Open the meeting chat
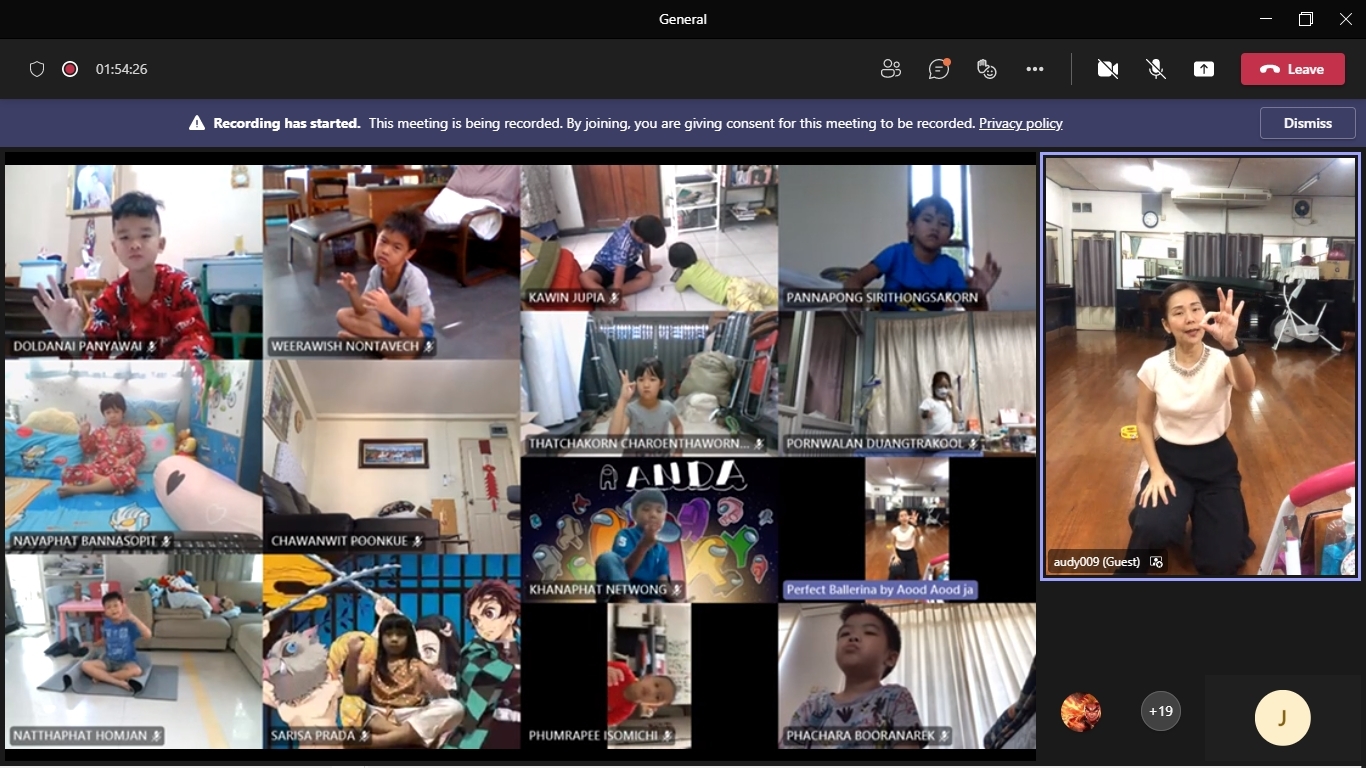The width and height of the screenshot is (1366, 768). click(938, 69)
